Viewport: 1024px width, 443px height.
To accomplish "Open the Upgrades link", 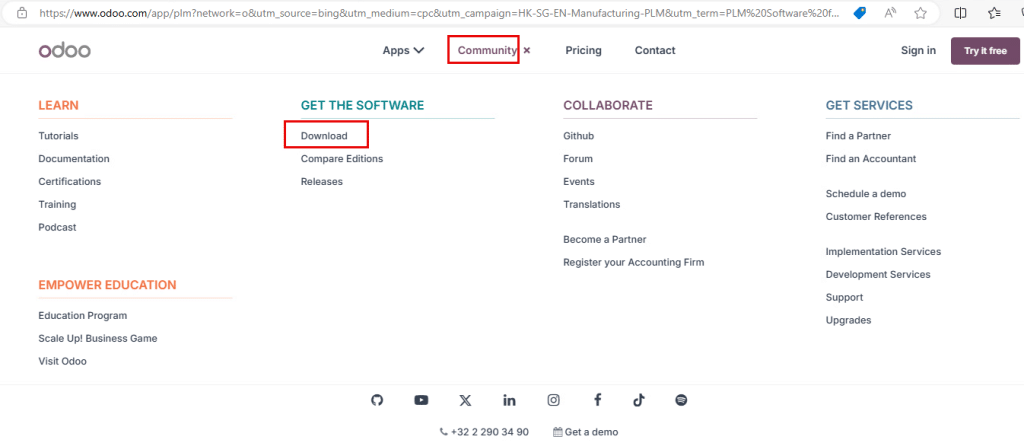I will pyautogui.click(x=848, y=320).
